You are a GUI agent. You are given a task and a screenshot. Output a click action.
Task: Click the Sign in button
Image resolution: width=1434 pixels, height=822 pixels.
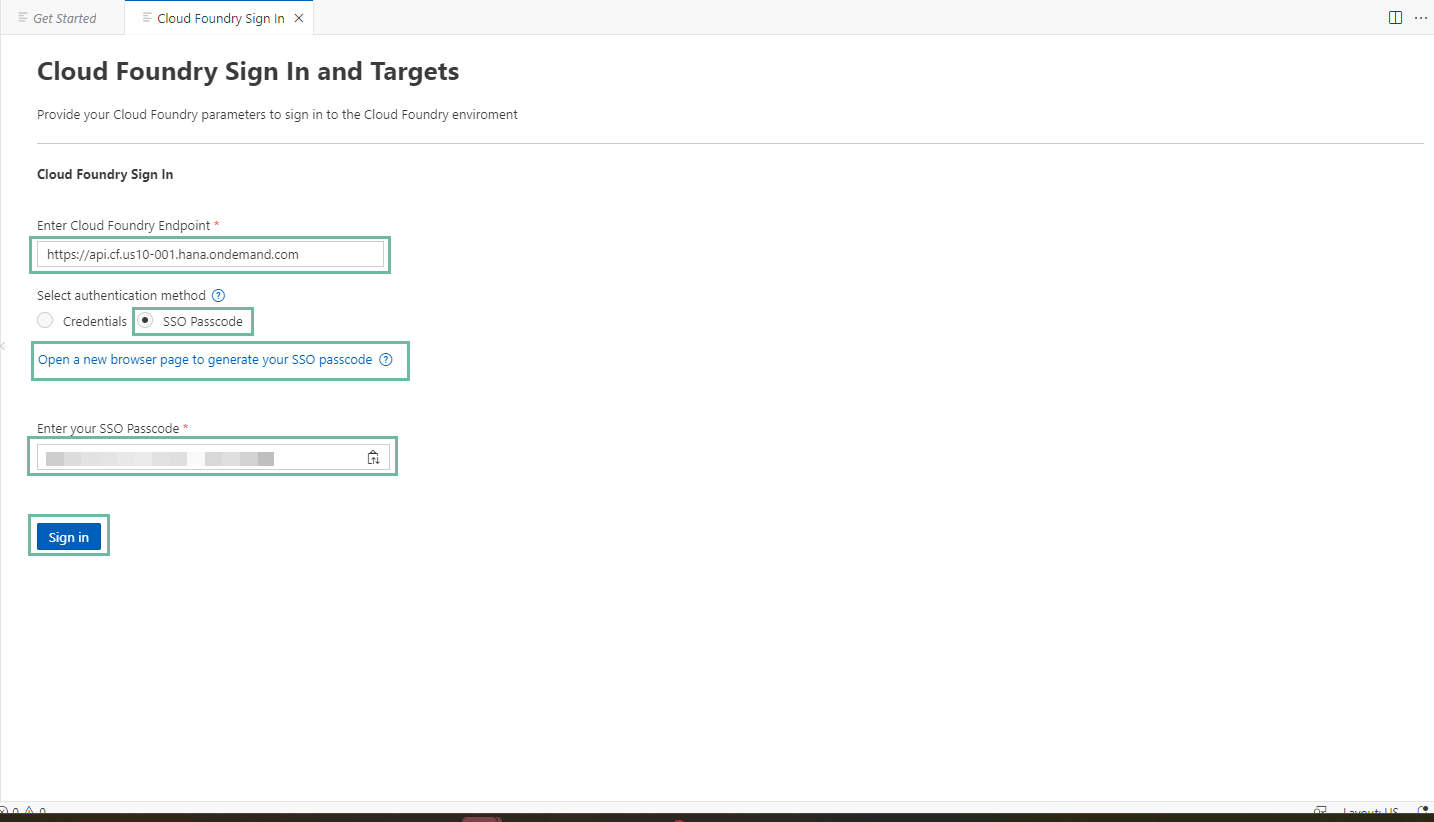(x=69, y=537)
